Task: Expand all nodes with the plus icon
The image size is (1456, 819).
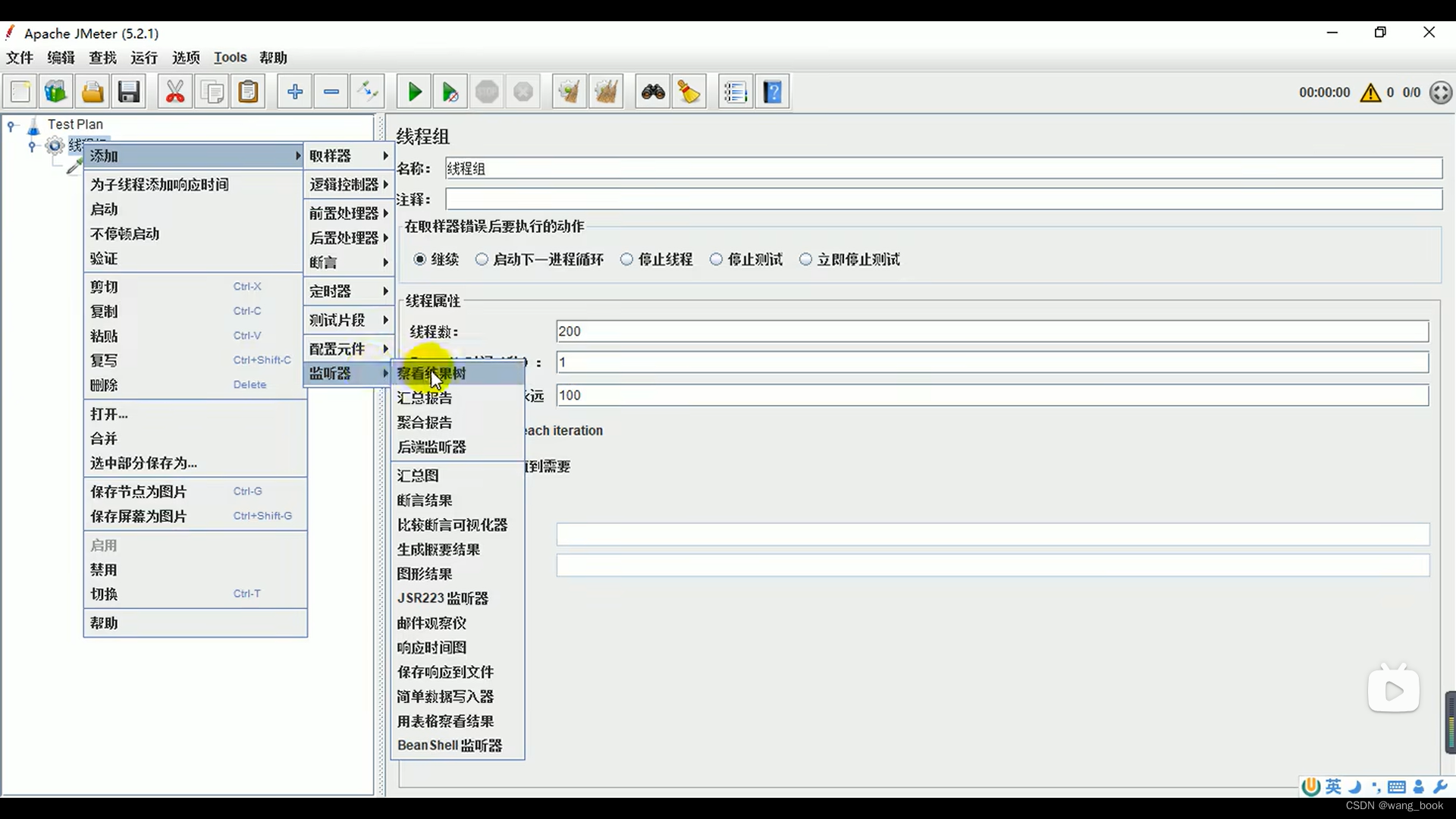Action: click(295, 92)
